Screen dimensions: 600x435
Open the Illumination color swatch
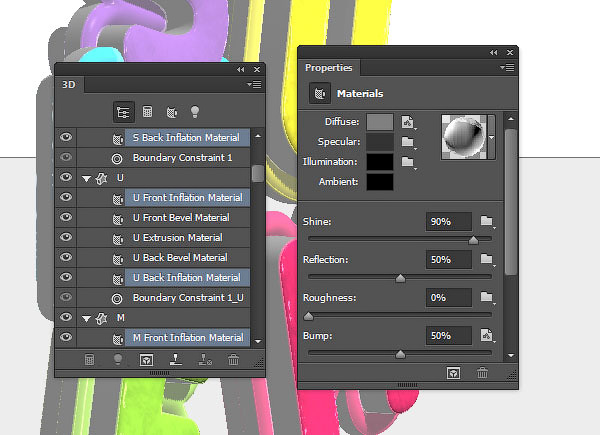(x=380, y=161)
